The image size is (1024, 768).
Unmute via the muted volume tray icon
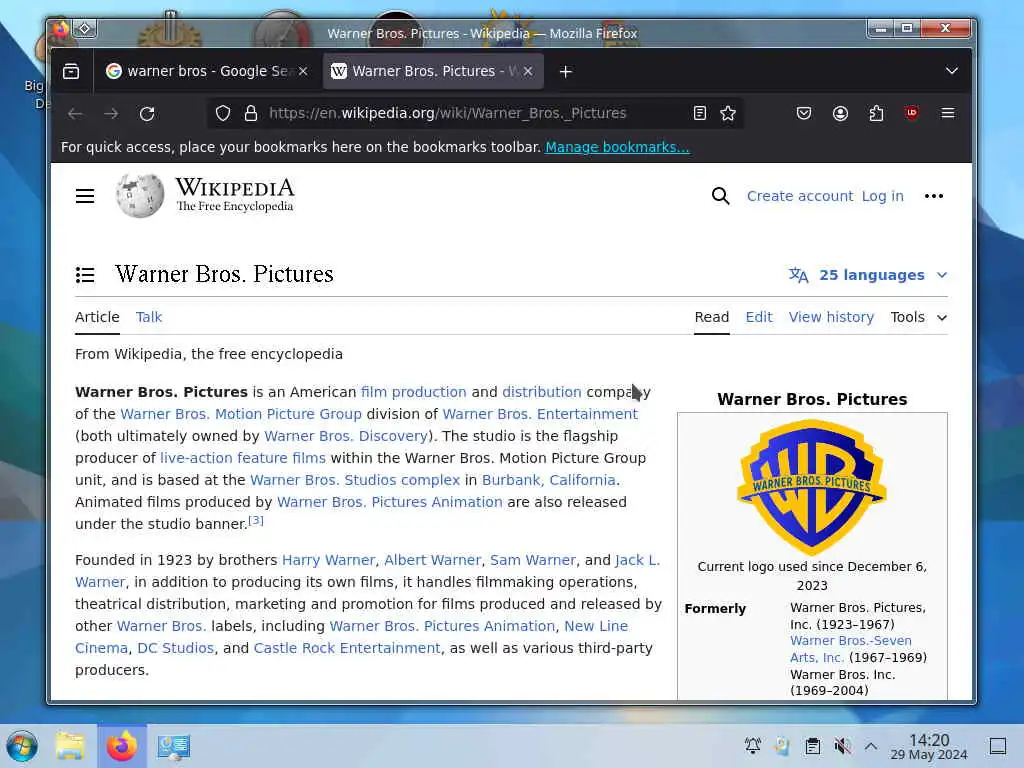pos(842,746)
